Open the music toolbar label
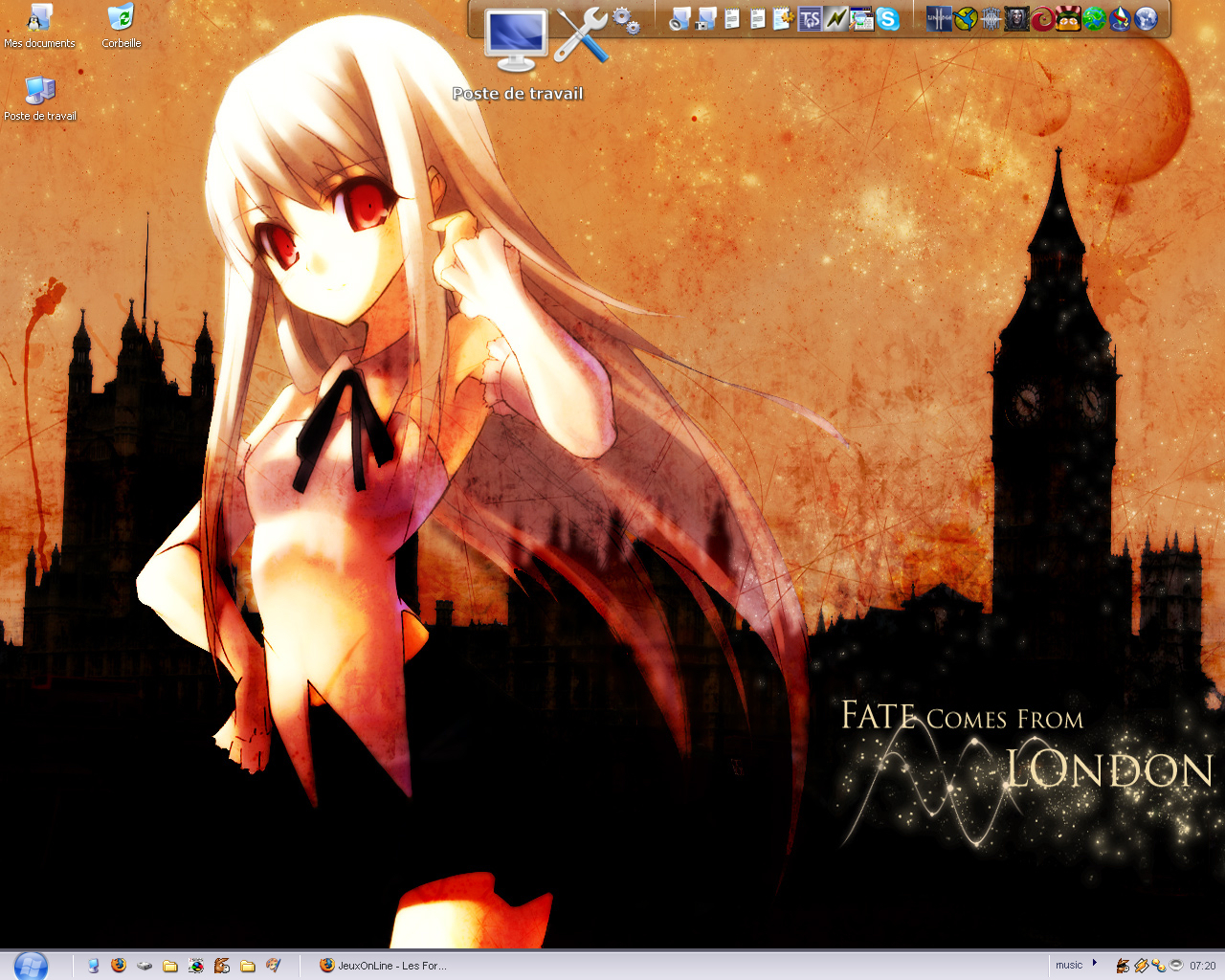This screenshot has width=1225, height=980. point(1069,965)
